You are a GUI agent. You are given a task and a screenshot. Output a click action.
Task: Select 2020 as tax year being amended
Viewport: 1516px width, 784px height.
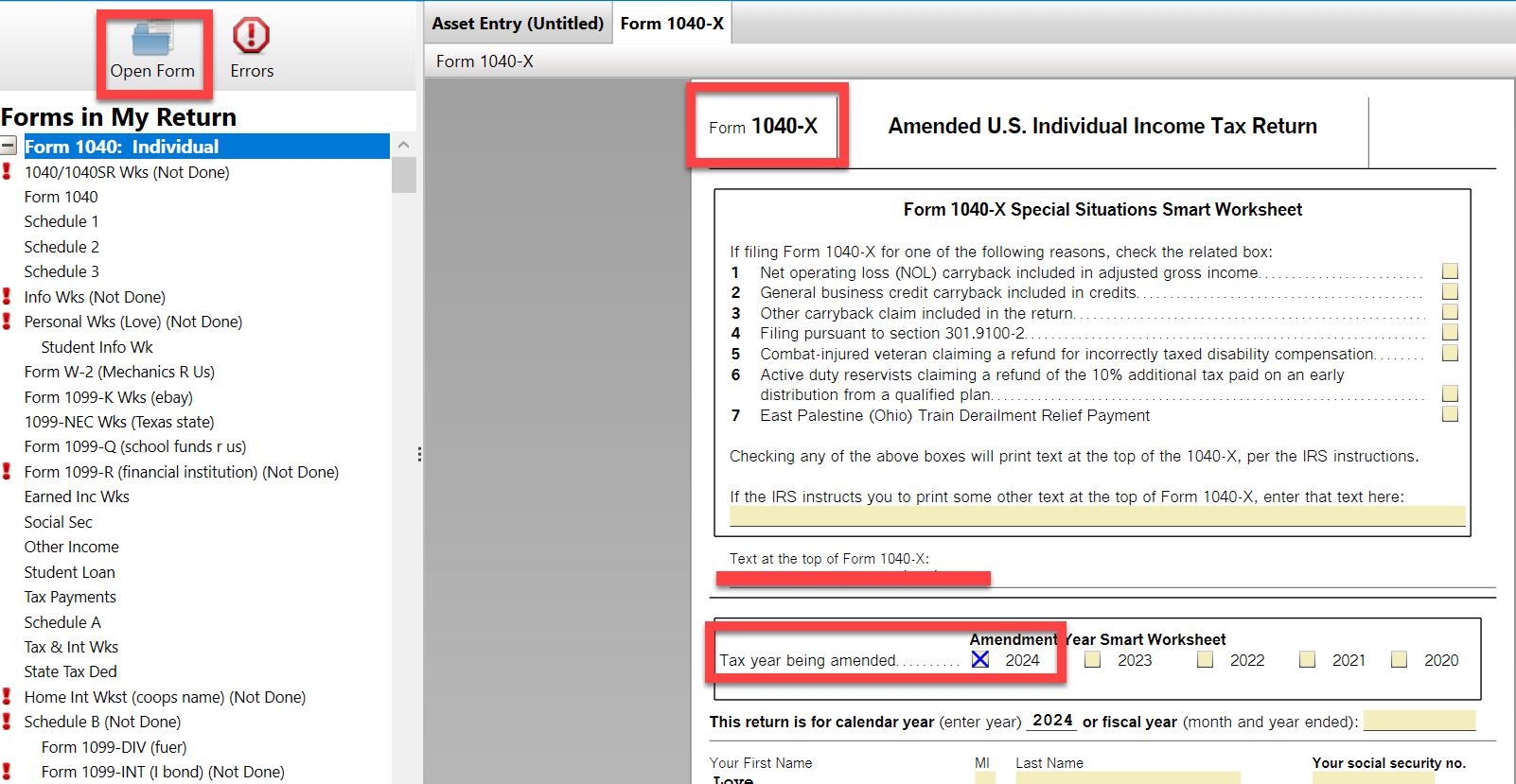1399,659
